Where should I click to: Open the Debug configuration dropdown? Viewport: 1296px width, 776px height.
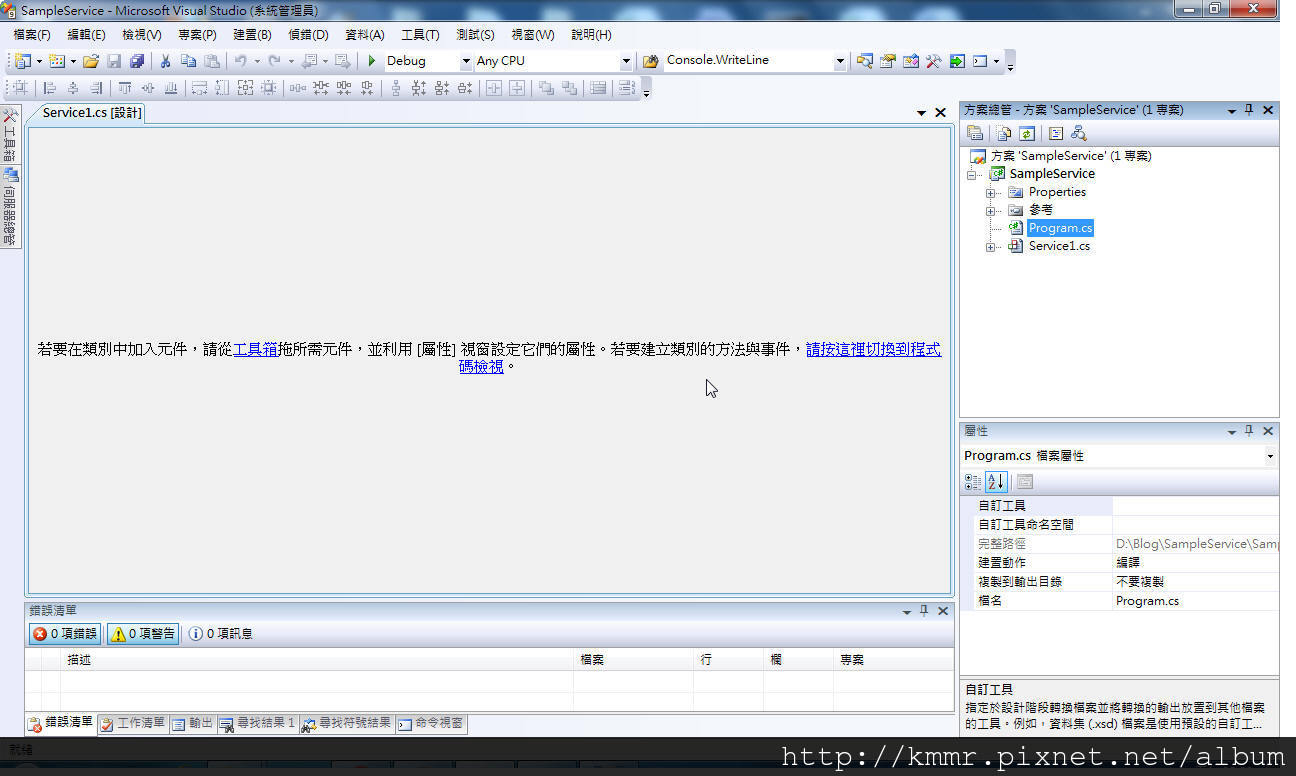[x=466, y=61]
